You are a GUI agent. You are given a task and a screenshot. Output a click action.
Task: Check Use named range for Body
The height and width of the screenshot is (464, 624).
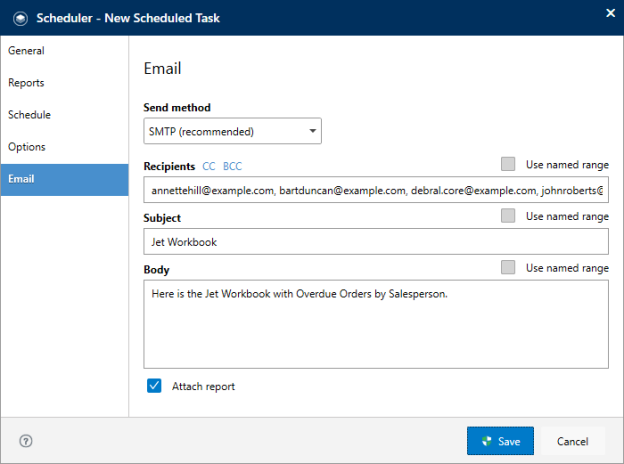point(508,267)
